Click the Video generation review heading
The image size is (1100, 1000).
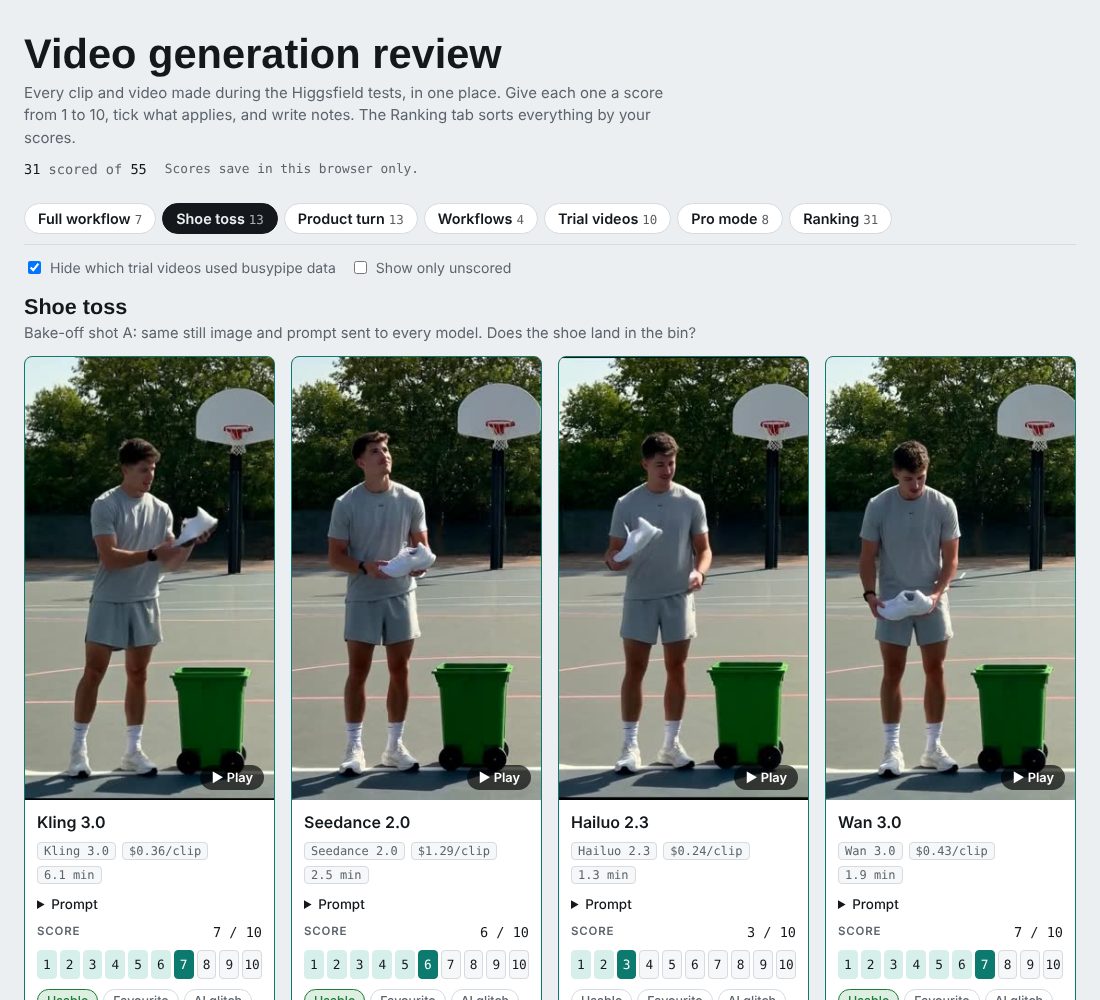click(x=263, y=54)
